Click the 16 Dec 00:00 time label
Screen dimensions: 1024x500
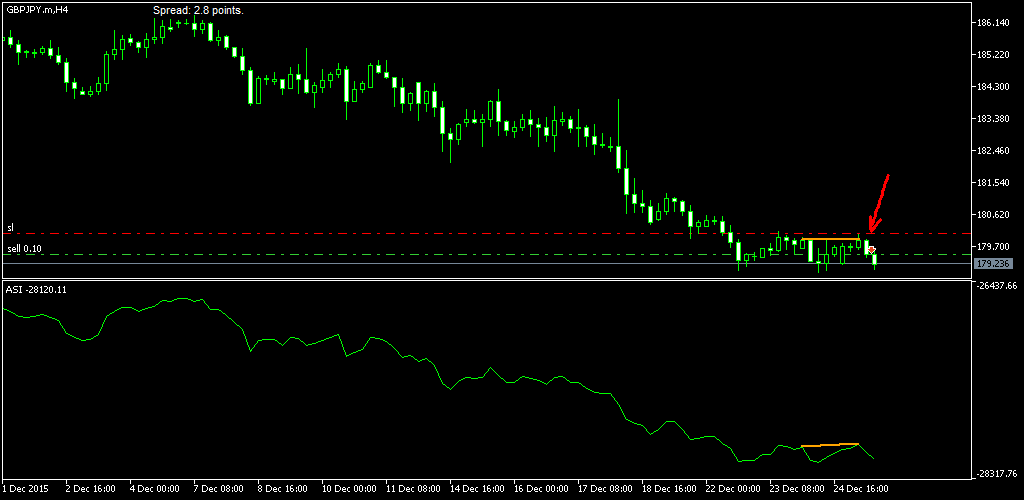click(541, 488)
